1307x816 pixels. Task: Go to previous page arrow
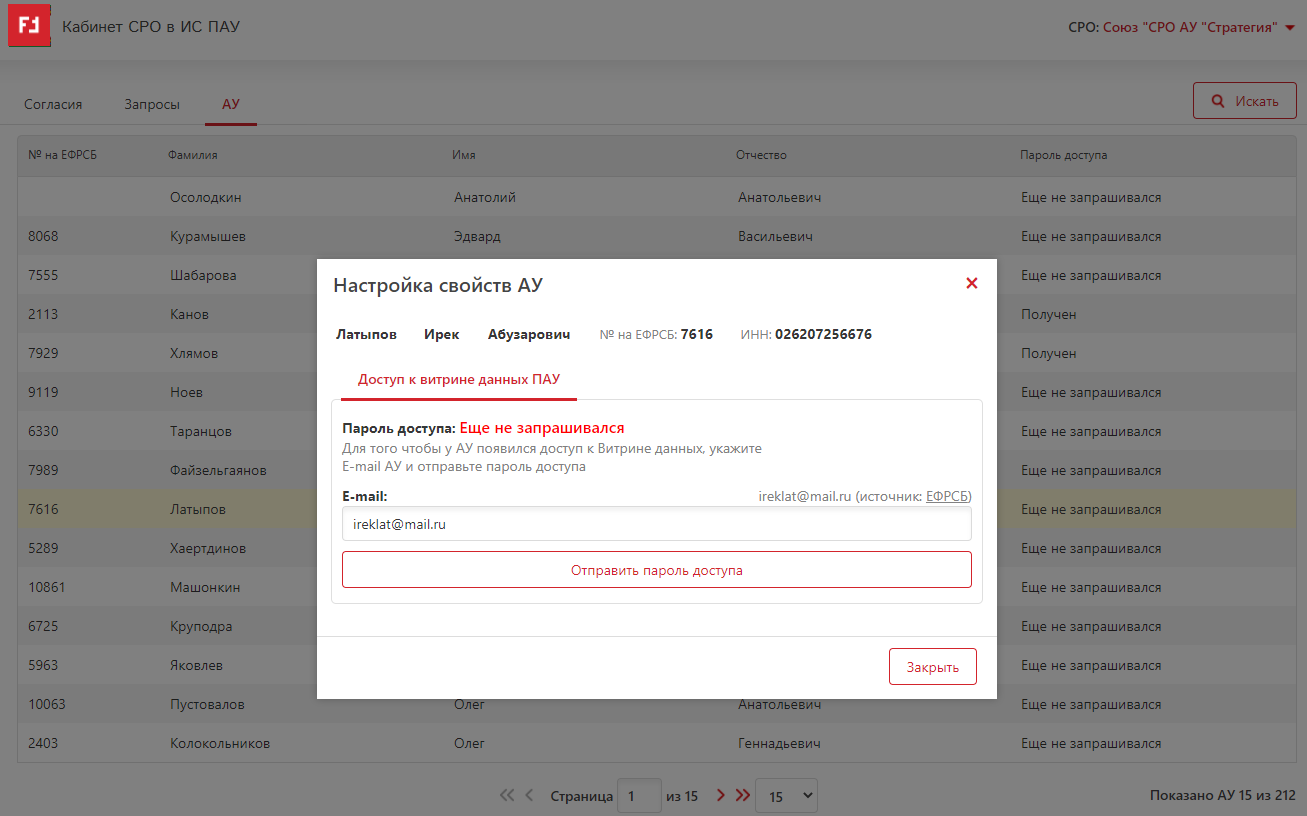(530, 796)
